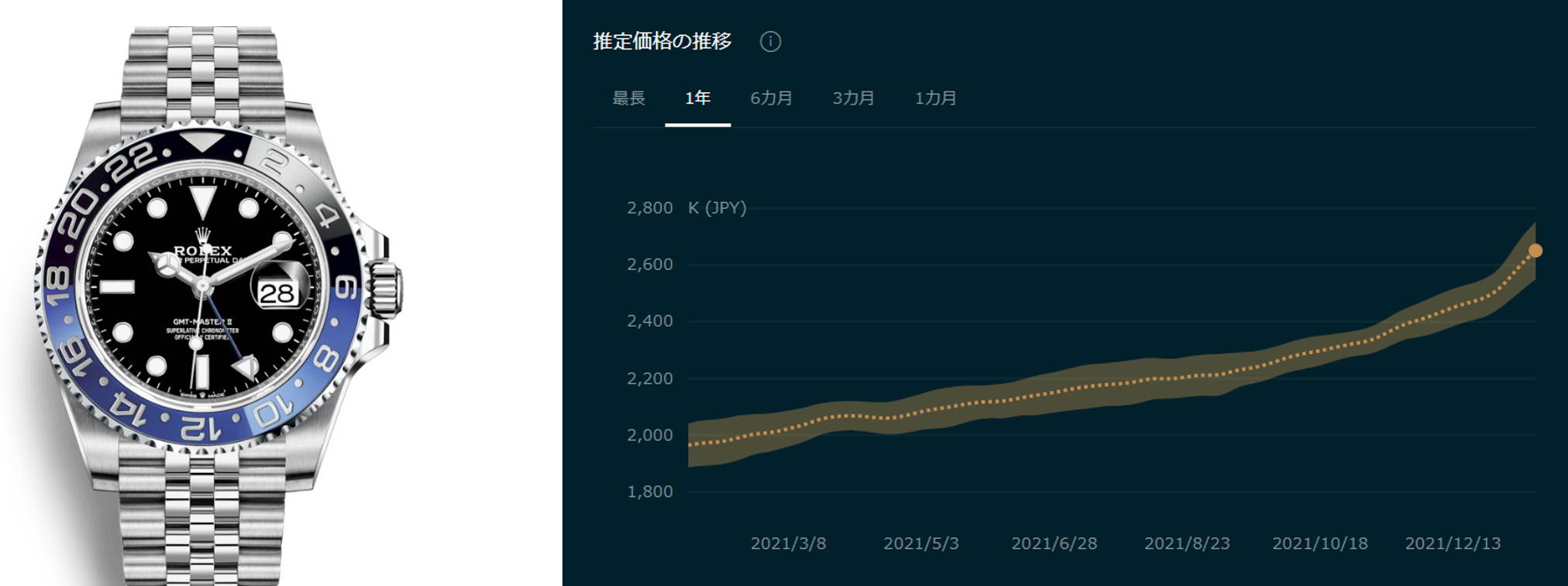The width and height of the screenshot is (1568, 586).
Task: Click the 2021/3/8 date label
Action: point(789,543)
